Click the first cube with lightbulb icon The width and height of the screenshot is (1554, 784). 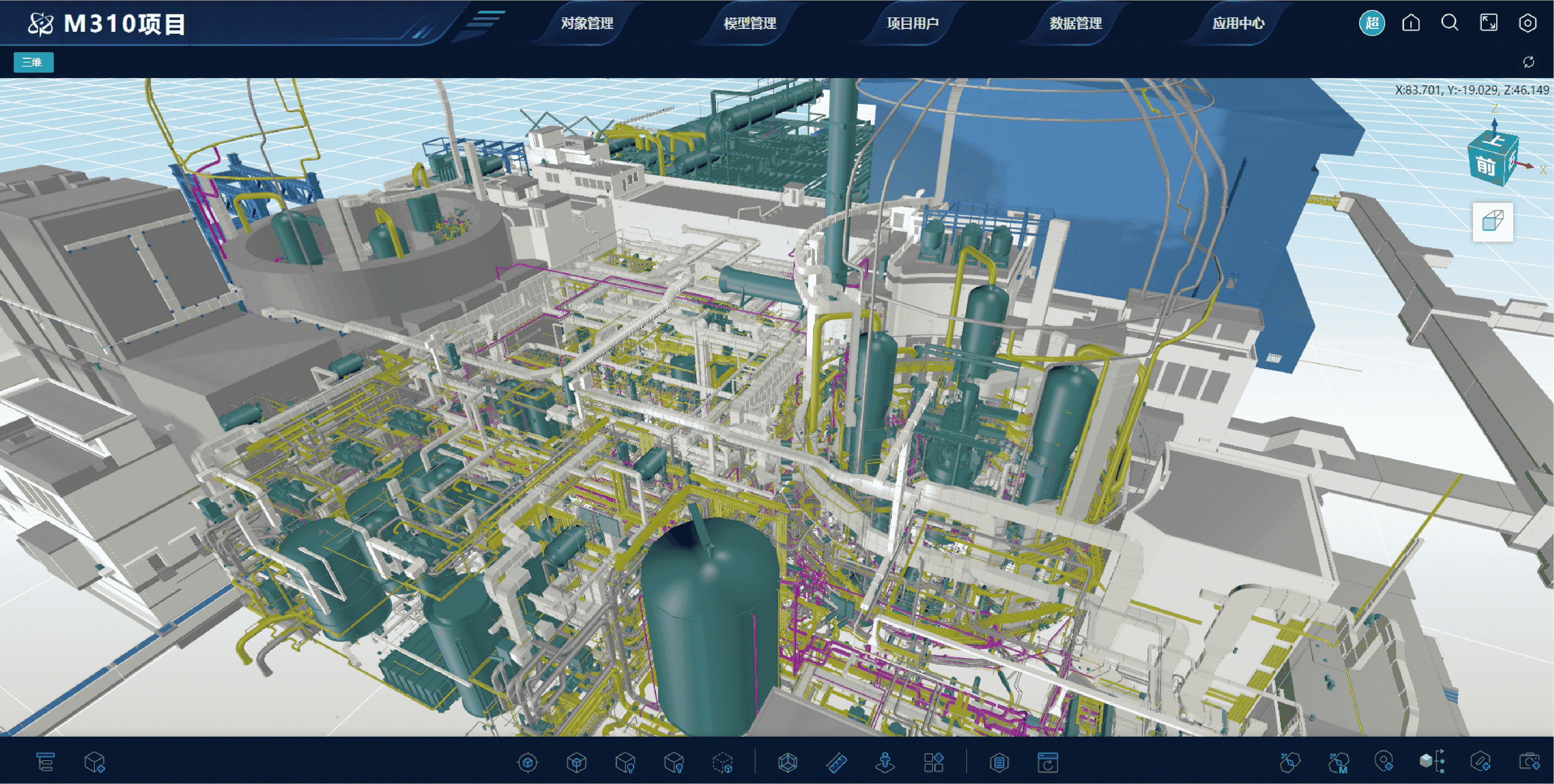point(625,763)
